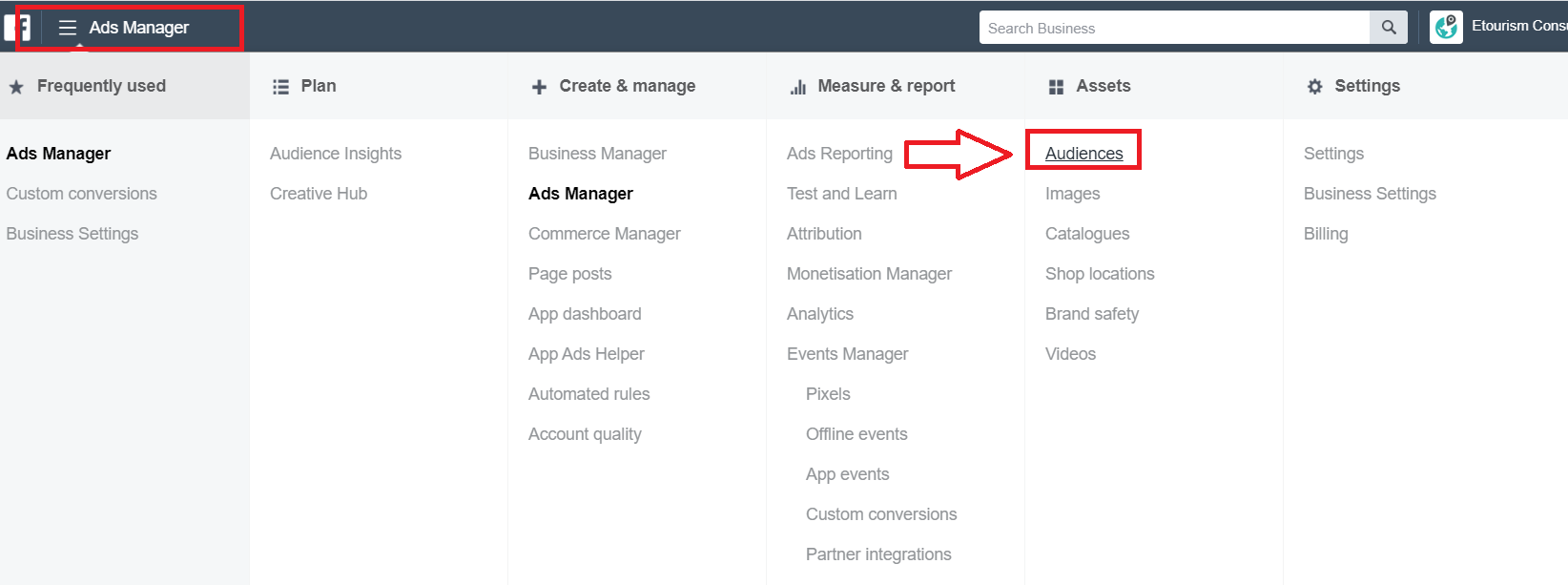Screen dimensions: 1568x585
Task: Open Brand safety
Action: 1092,314
